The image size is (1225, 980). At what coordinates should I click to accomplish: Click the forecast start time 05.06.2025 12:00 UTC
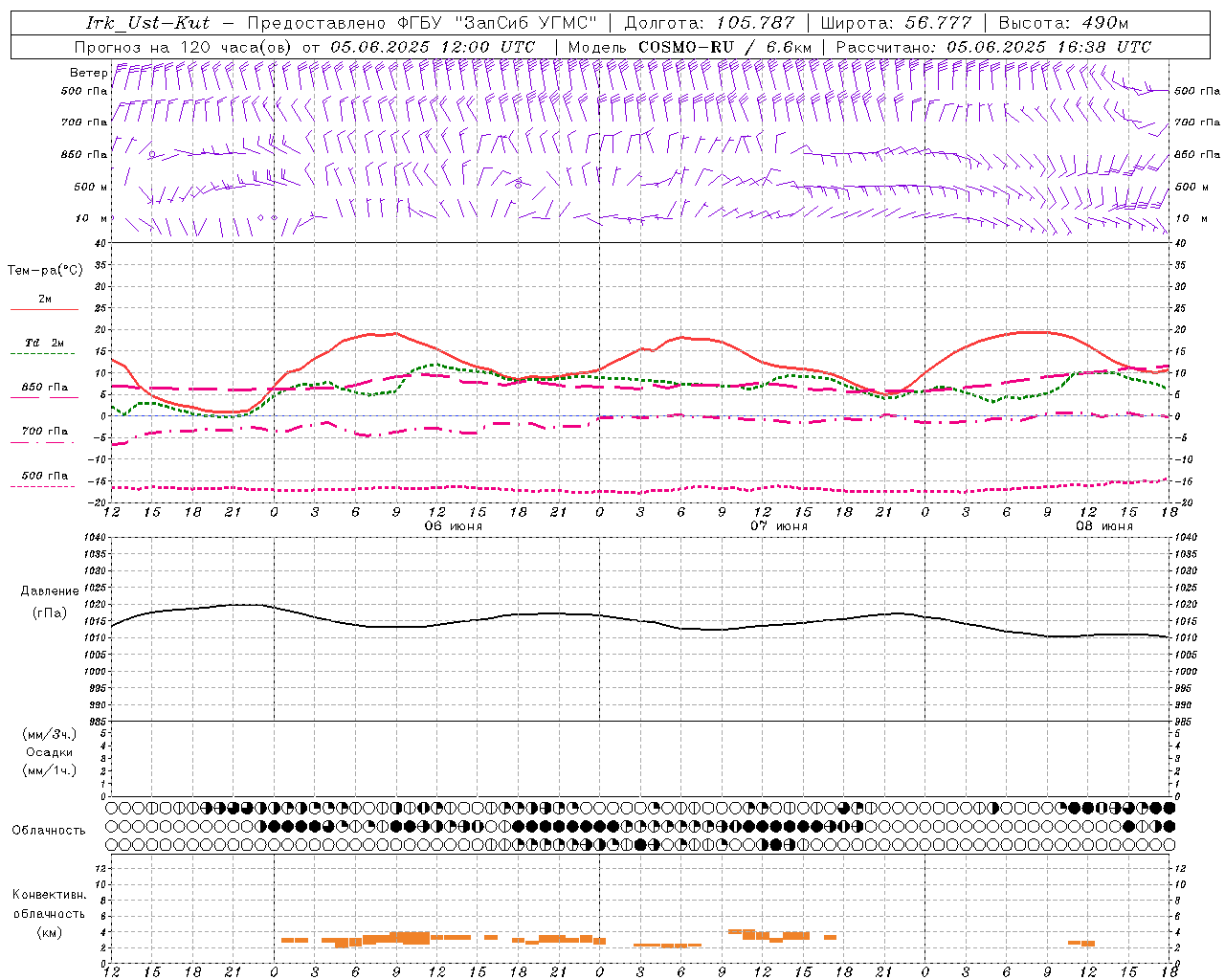tap(433, 46)
